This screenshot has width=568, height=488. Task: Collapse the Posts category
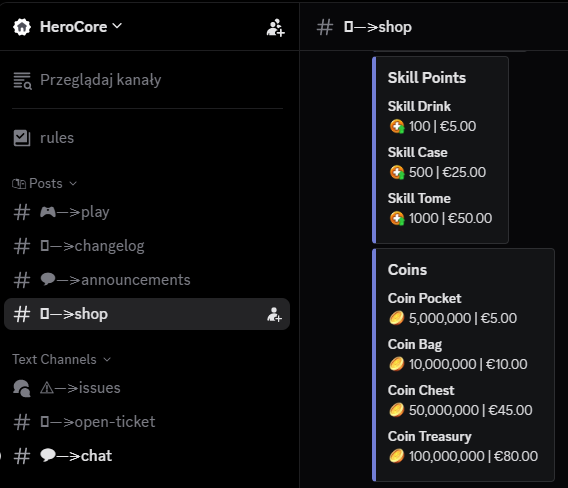tap(45, 184)
